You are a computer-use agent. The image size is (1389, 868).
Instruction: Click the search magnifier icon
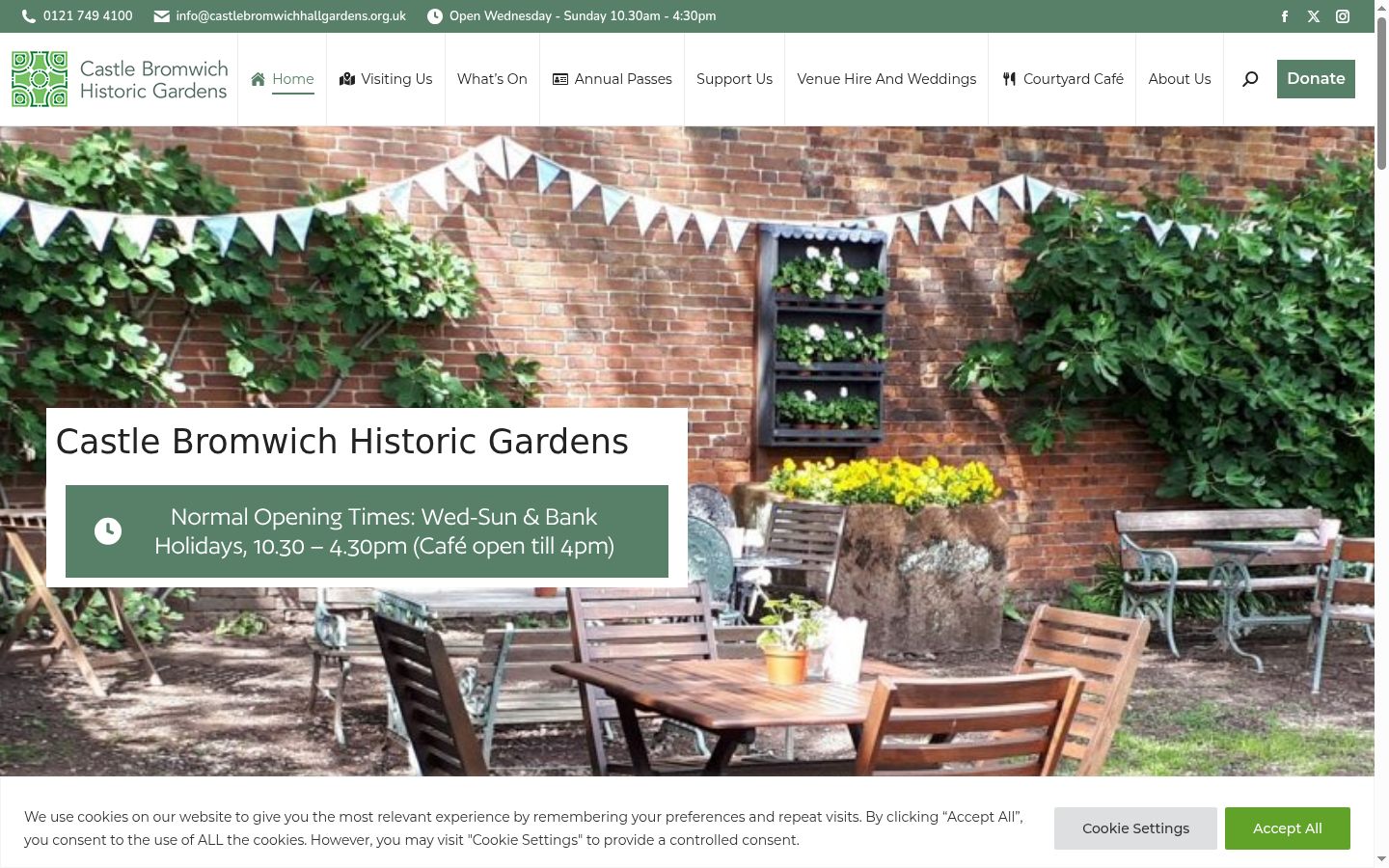point(1250,79)
